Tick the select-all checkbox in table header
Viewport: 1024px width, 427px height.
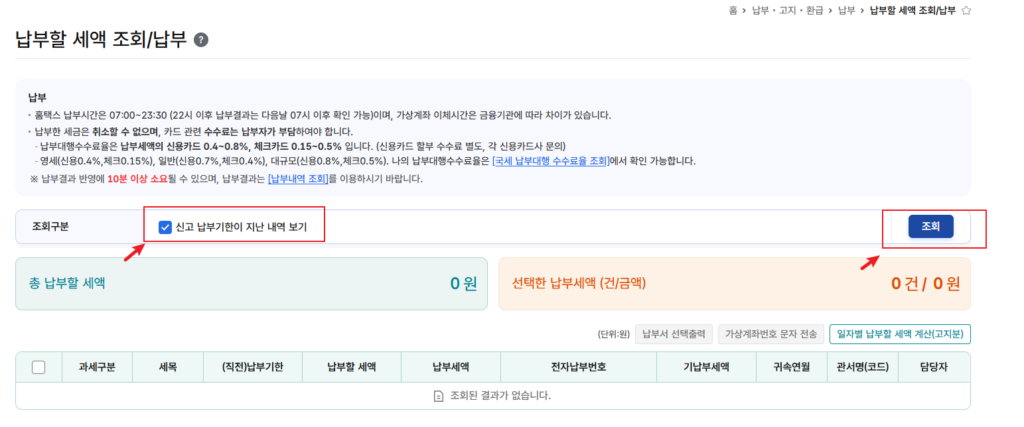39,367
